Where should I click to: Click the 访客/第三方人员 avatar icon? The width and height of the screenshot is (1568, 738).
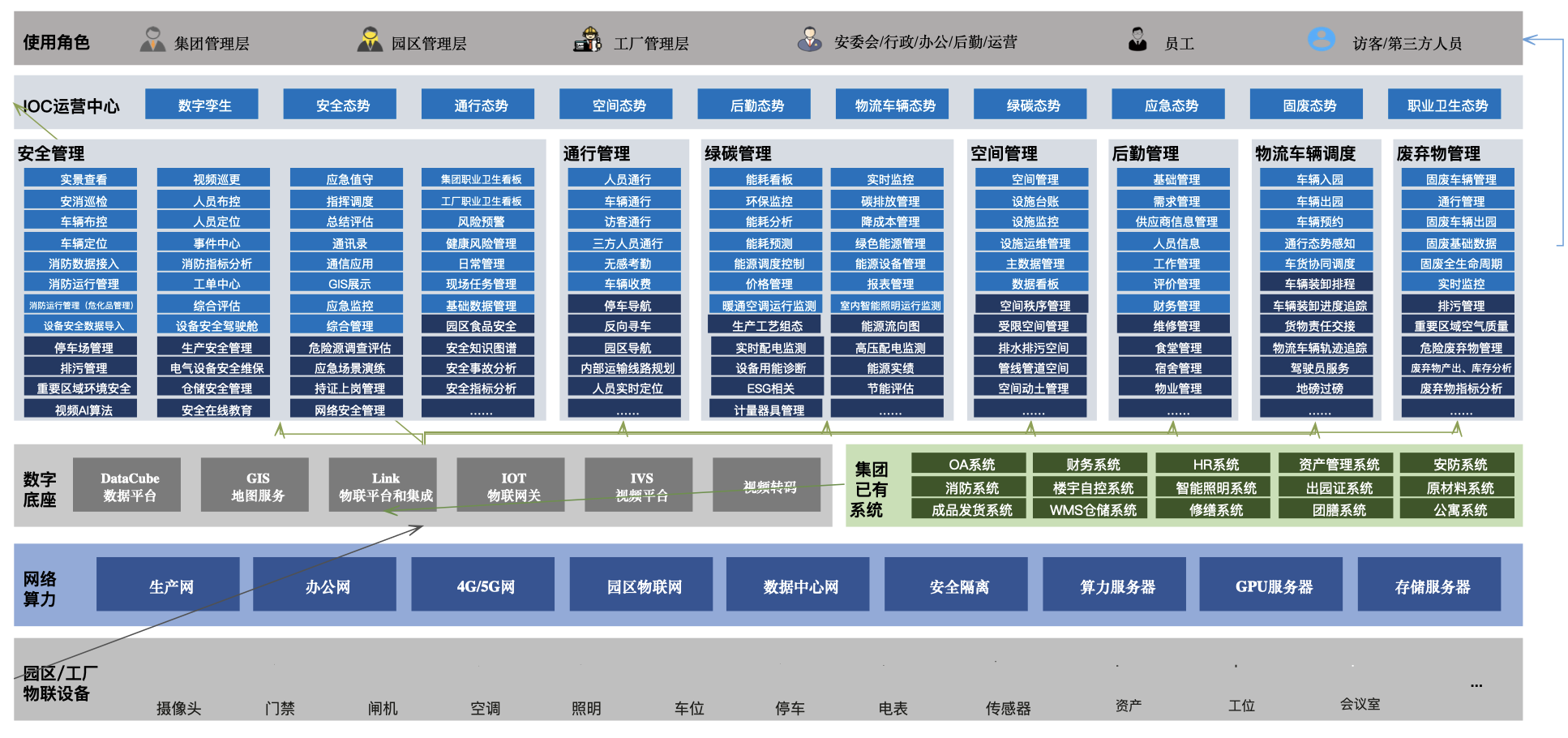click(x=1322, y=38)
